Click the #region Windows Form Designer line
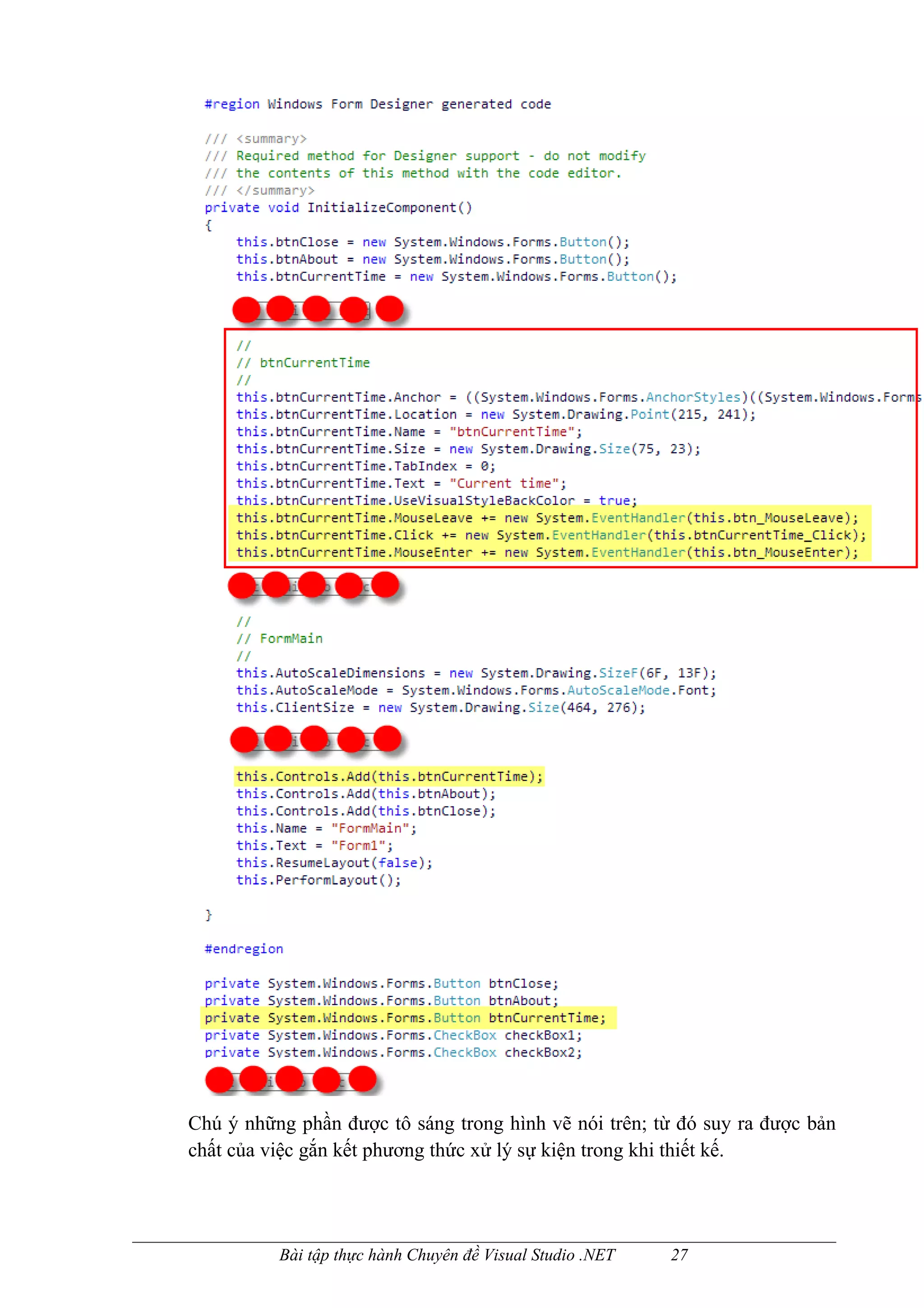924x1308 pixels. pyautogui.click(x=378, y=104)
